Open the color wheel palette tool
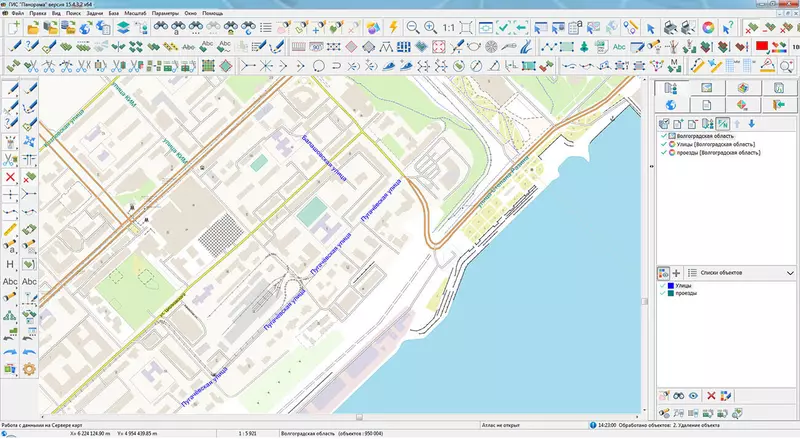The height and width of the screenshot is (439, 800). click(709, 27)
